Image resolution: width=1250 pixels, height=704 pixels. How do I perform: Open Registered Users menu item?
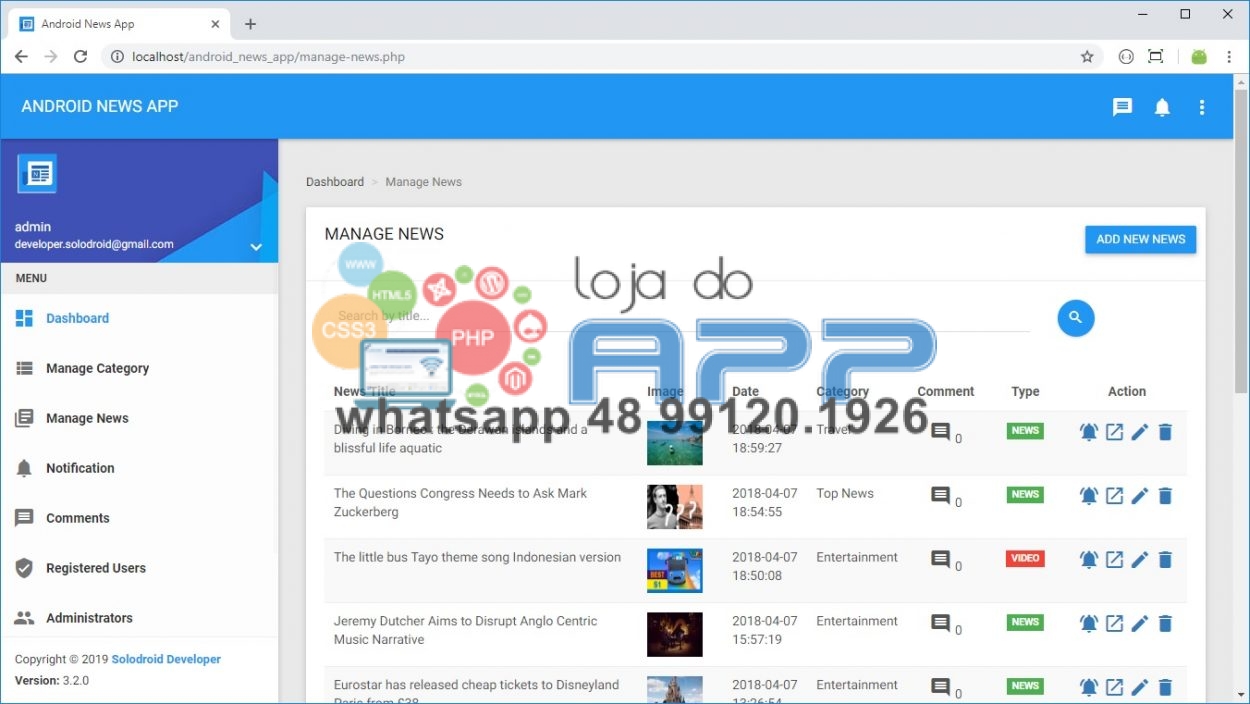coord(95,568)
